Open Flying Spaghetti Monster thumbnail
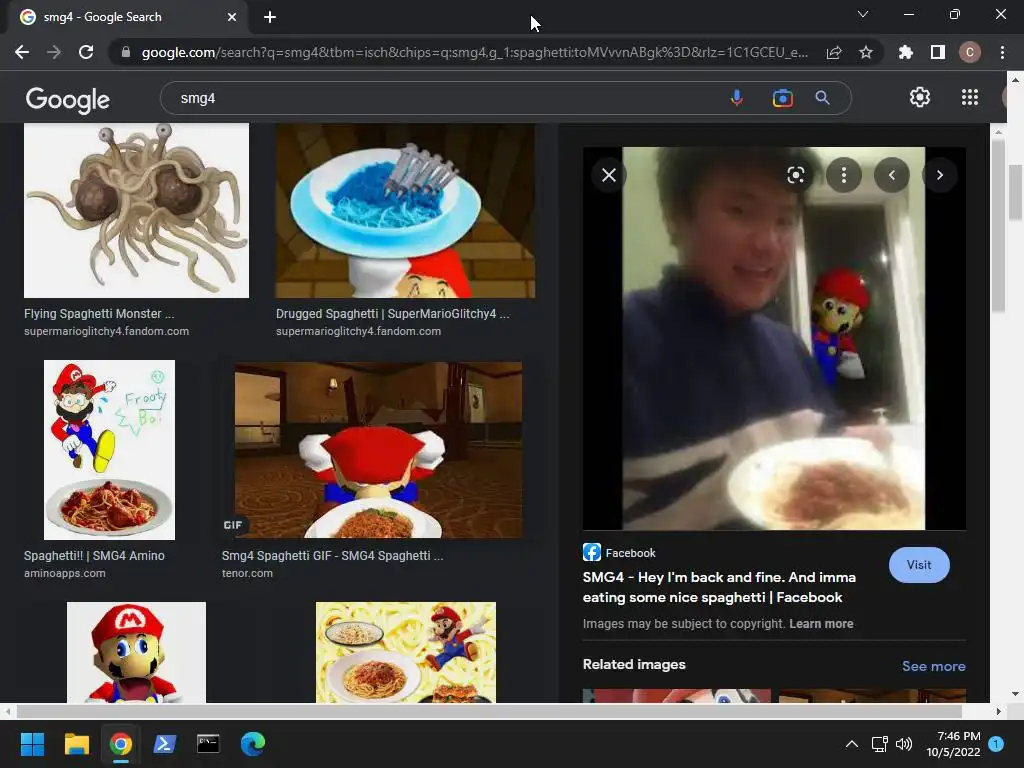 coord(136,210)
